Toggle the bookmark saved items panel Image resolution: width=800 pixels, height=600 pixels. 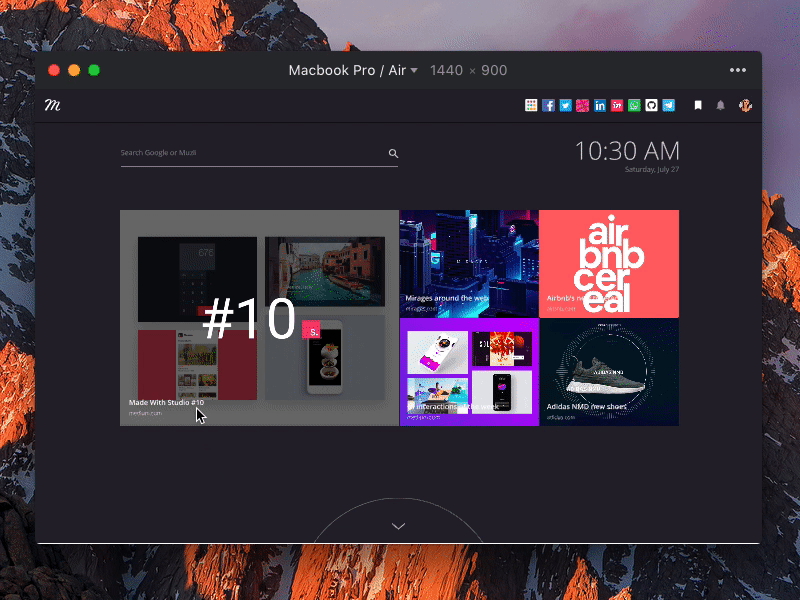[698, 104]
